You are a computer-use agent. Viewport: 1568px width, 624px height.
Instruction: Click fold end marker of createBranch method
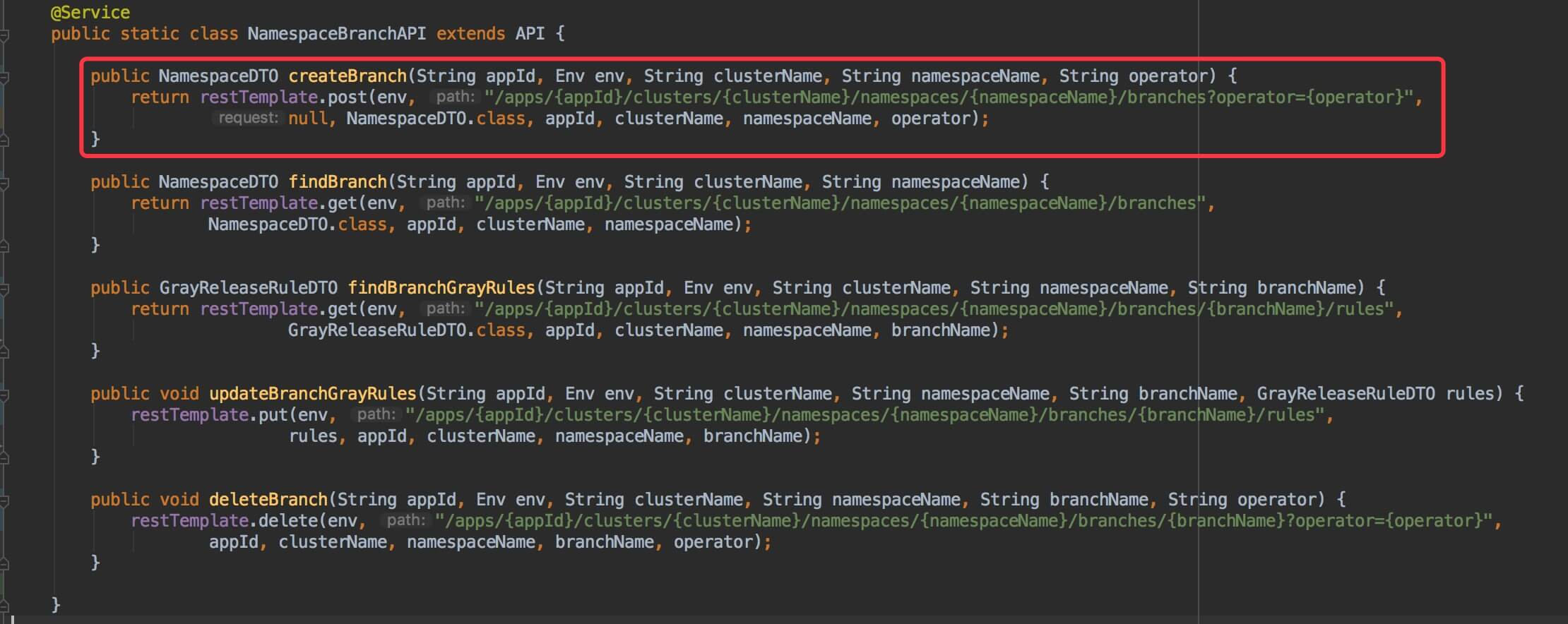click(x=4, y=140)
